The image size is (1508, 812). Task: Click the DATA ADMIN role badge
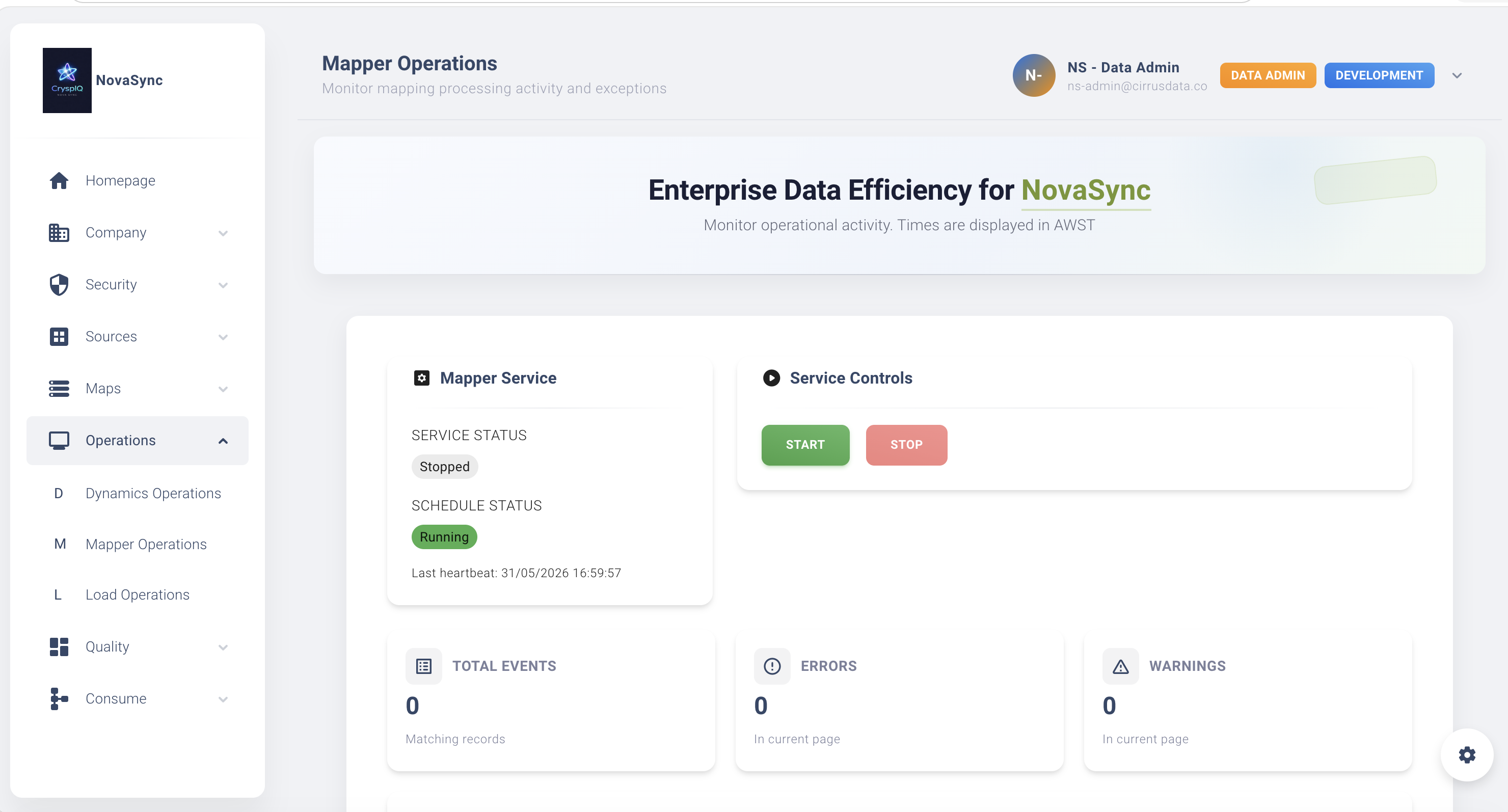point(1268,75)
